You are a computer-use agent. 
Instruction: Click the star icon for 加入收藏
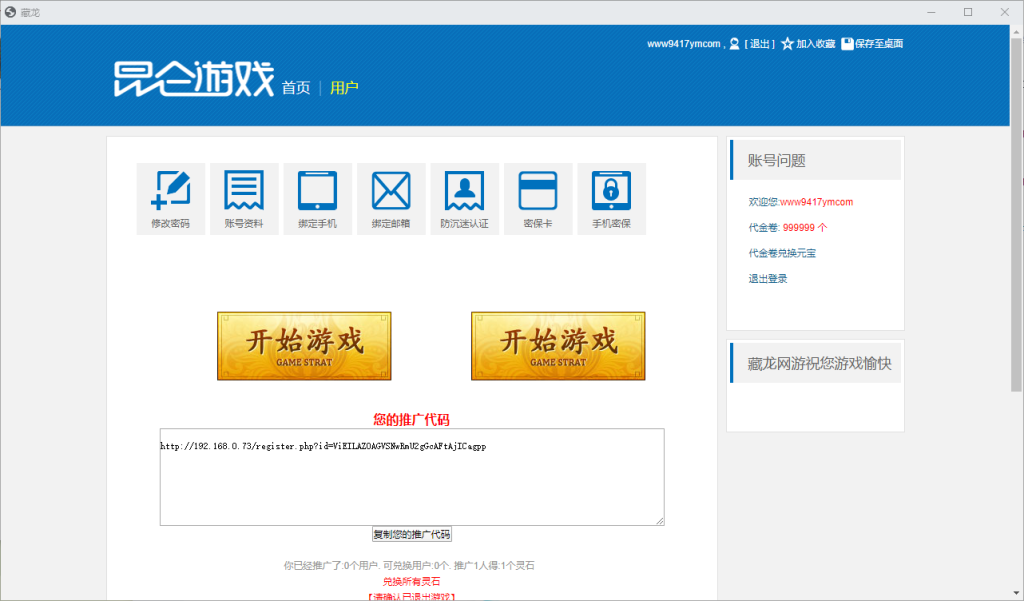coord(787,44)
